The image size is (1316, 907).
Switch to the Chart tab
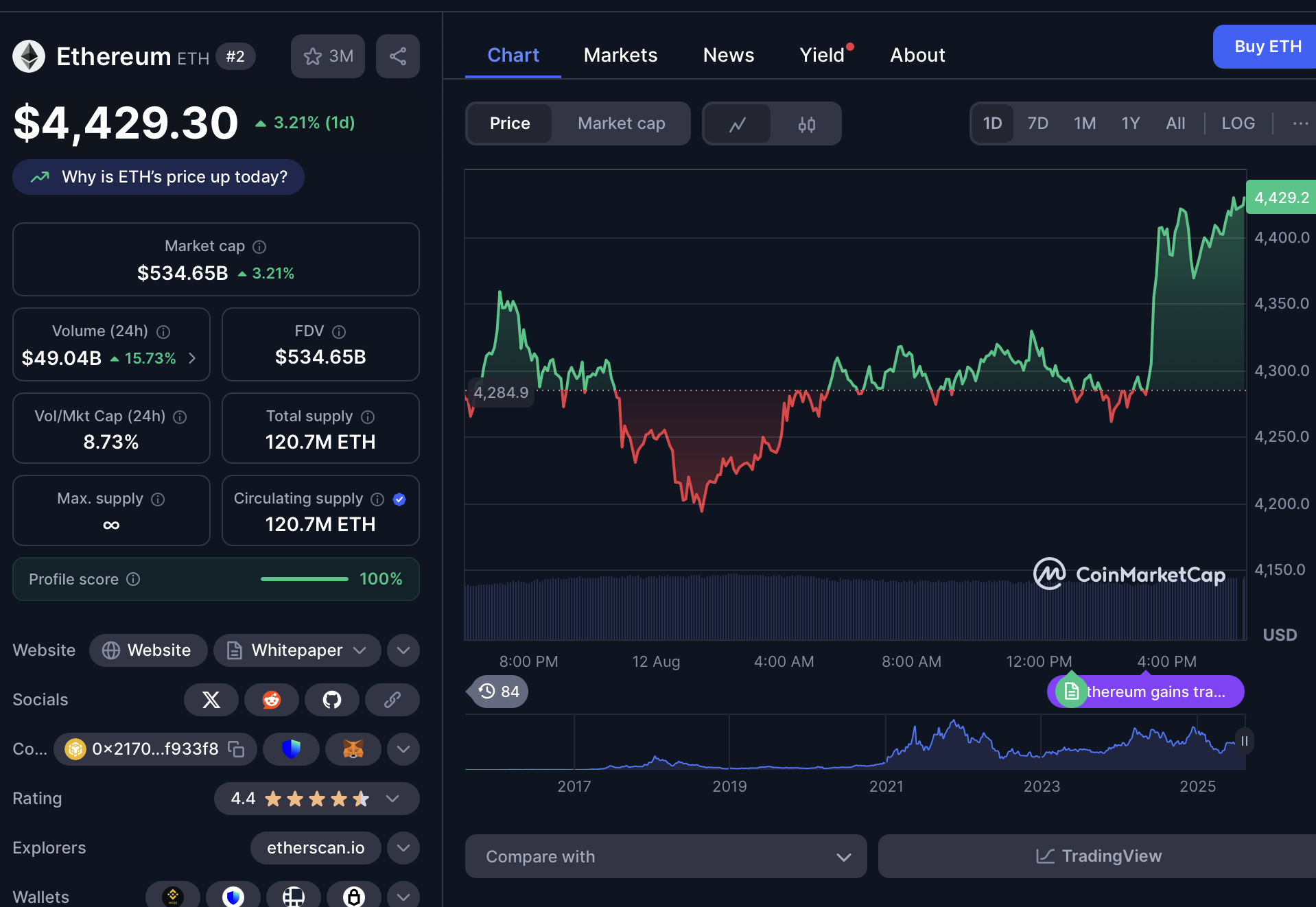[513, 55]
